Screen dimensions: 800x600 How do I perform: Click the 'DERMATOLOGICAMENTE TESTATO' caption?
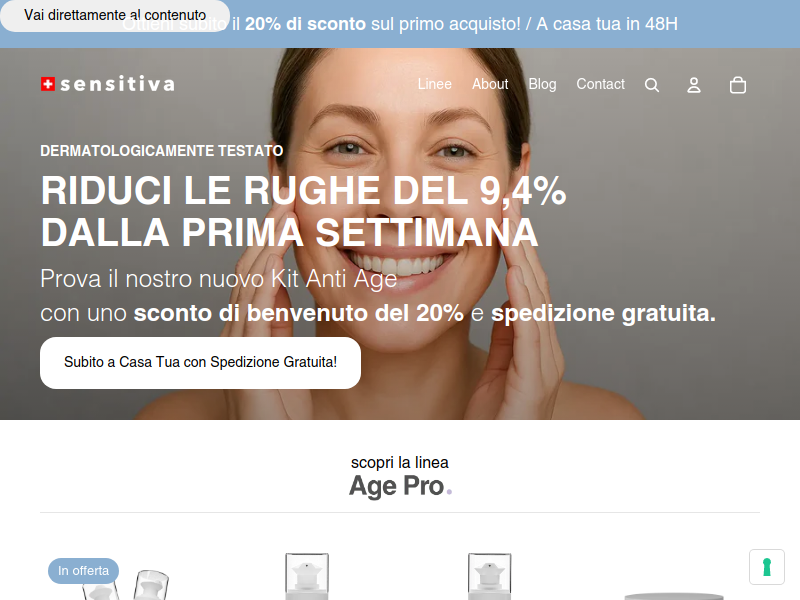click(x=162, y=151)
